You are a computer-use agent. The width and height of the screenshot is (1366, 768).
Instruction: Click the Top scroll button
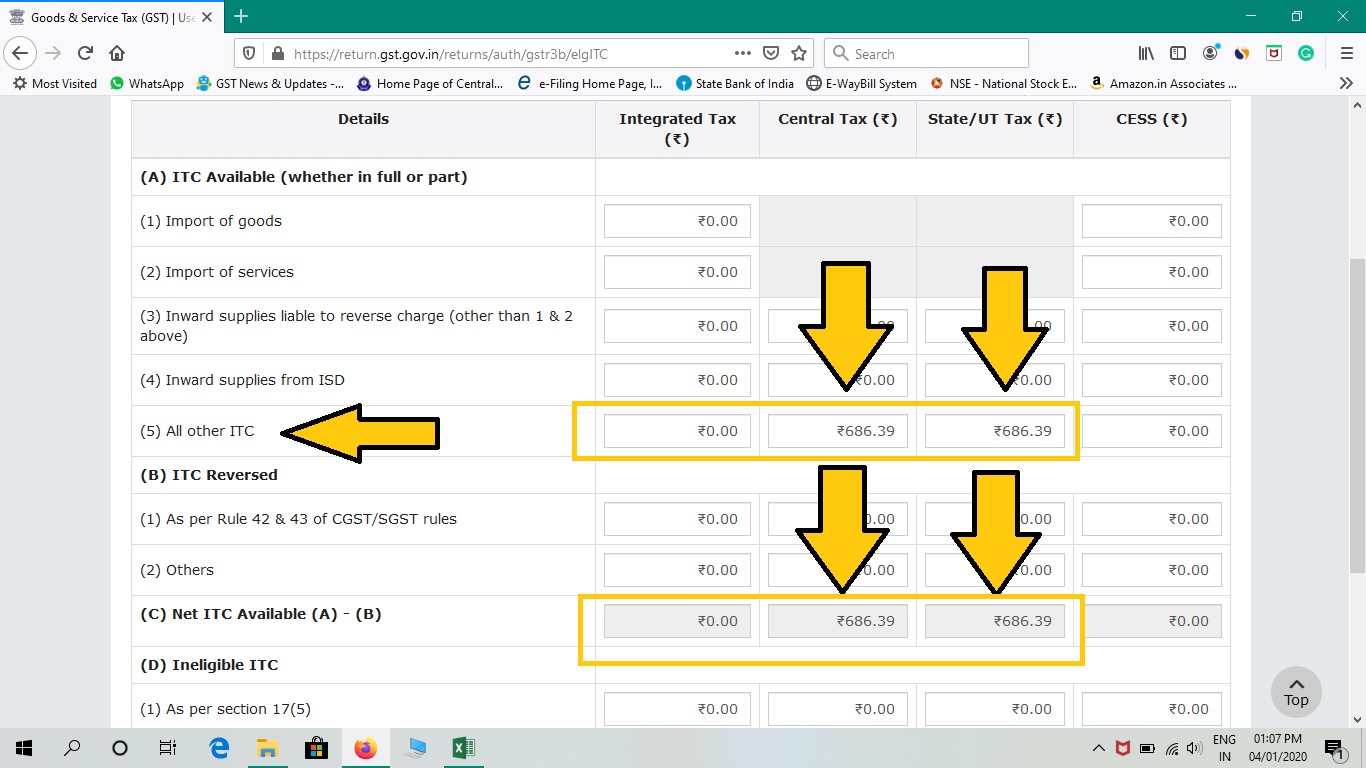pos(1296,691)
